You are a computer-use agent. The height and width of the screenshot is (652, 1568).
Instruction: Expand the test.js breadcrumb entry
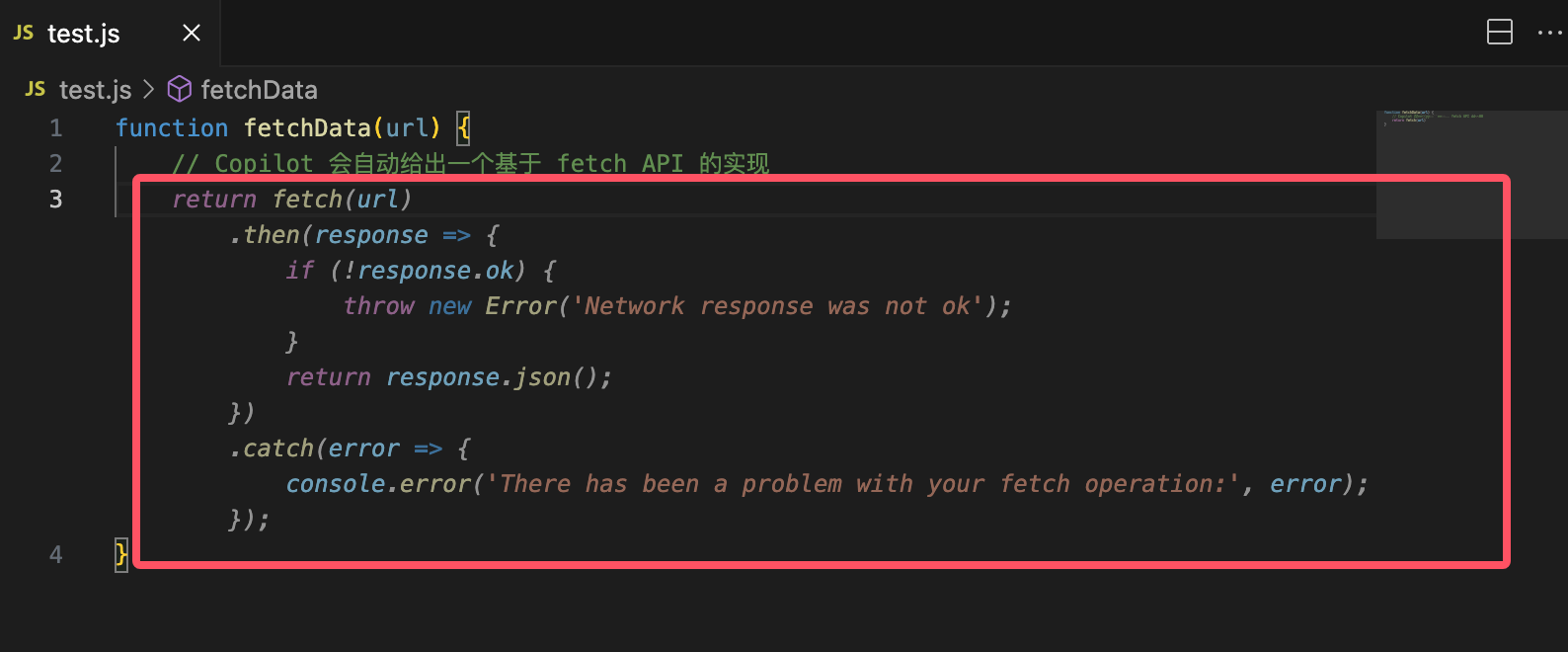point(95,89)
